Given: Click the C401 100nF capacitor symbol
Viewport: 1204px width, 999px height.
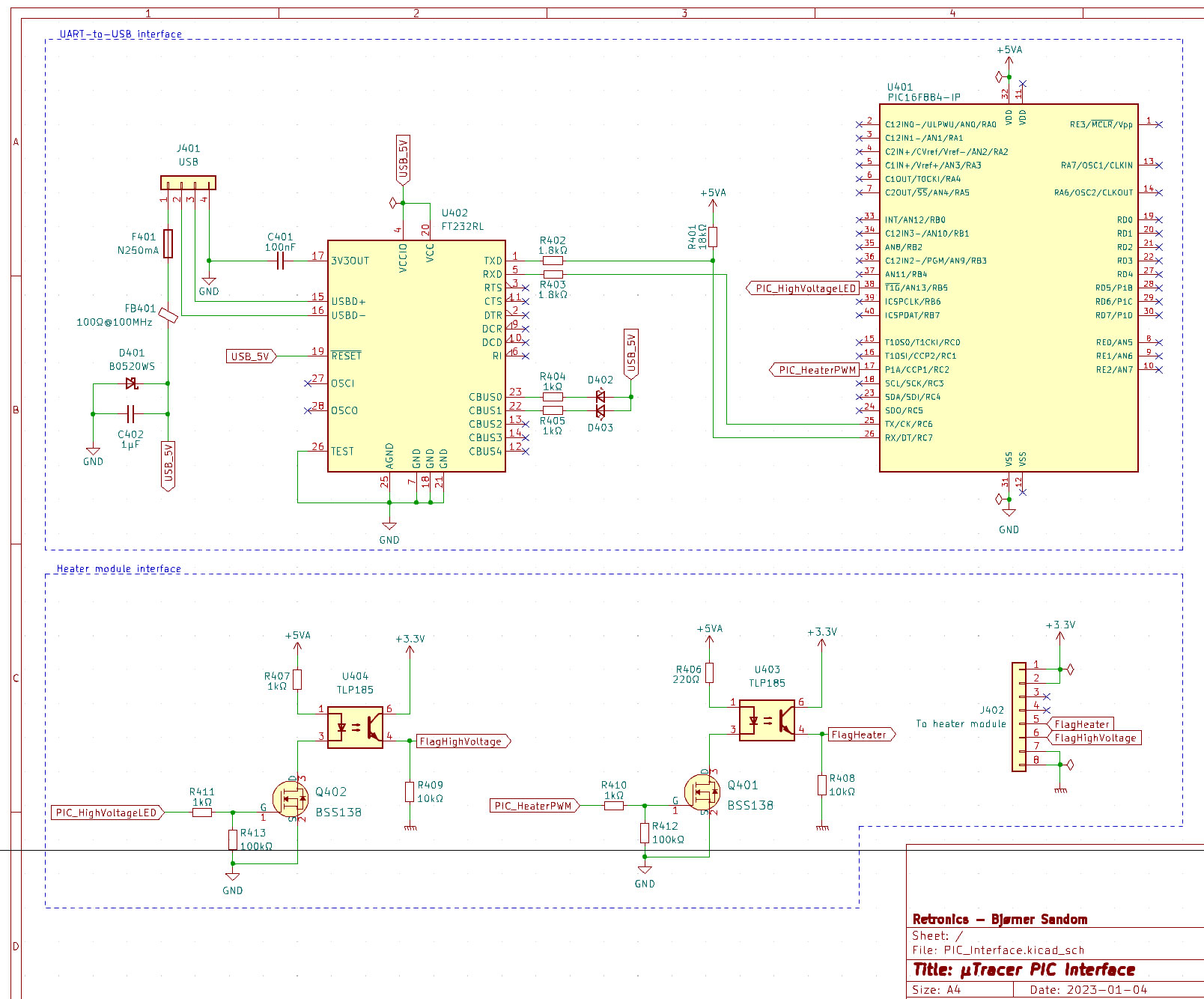Looking at the screenshot, I should pos(280,261).
